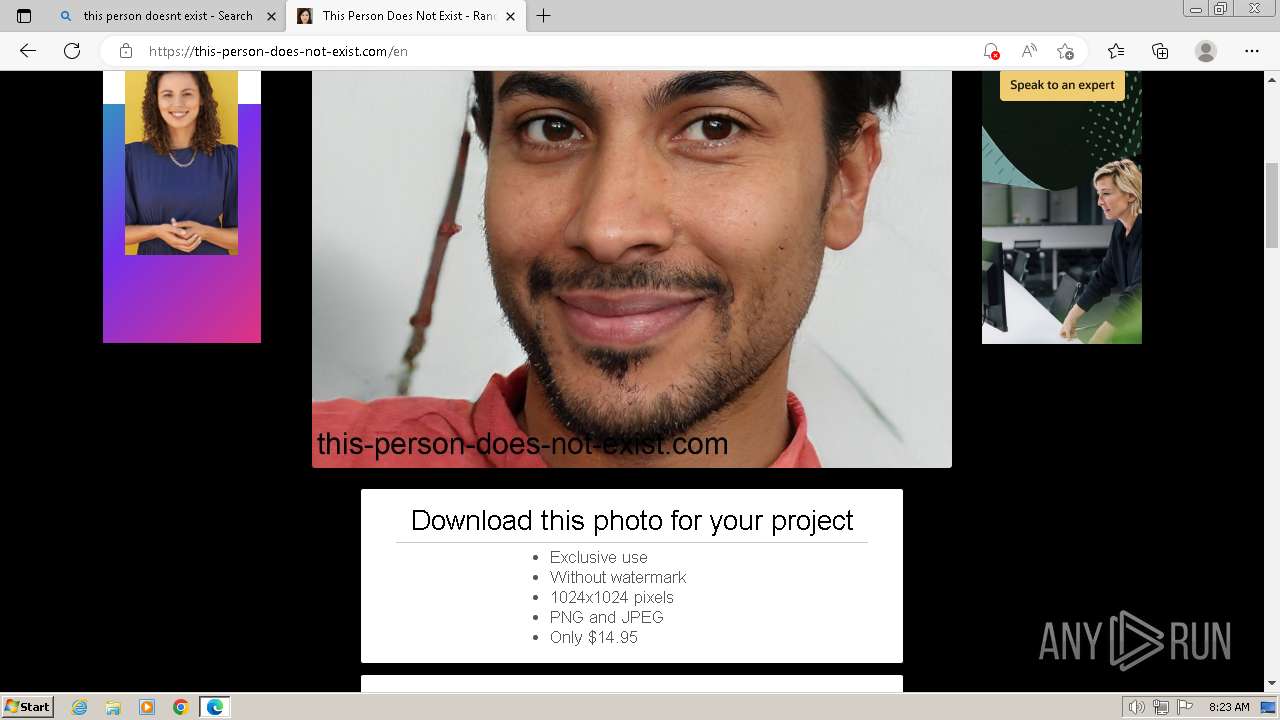Open a new browser tab
1280x720 pixels.
[x=544, y=16]
